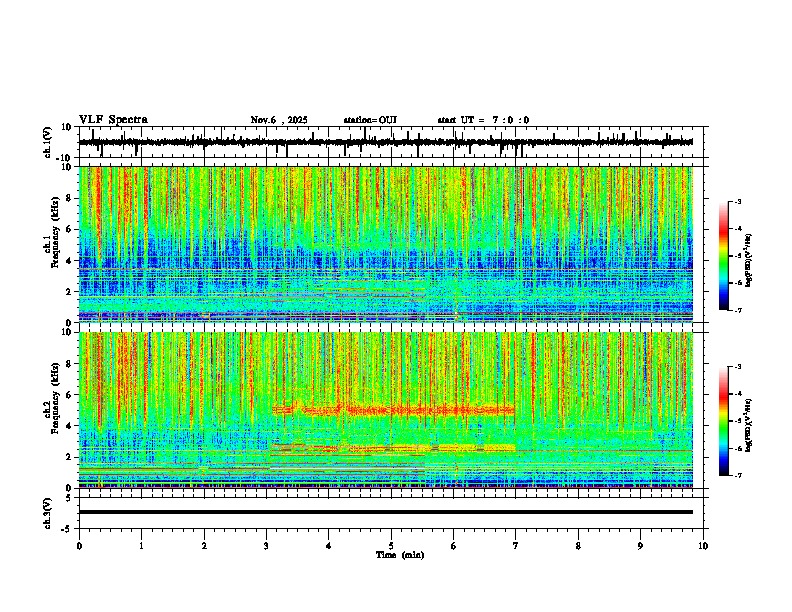The image size is (792, 612).
Task: Click the ch.2 "Frequency (kHz)" axis label
Action: (x=55, y=398)
